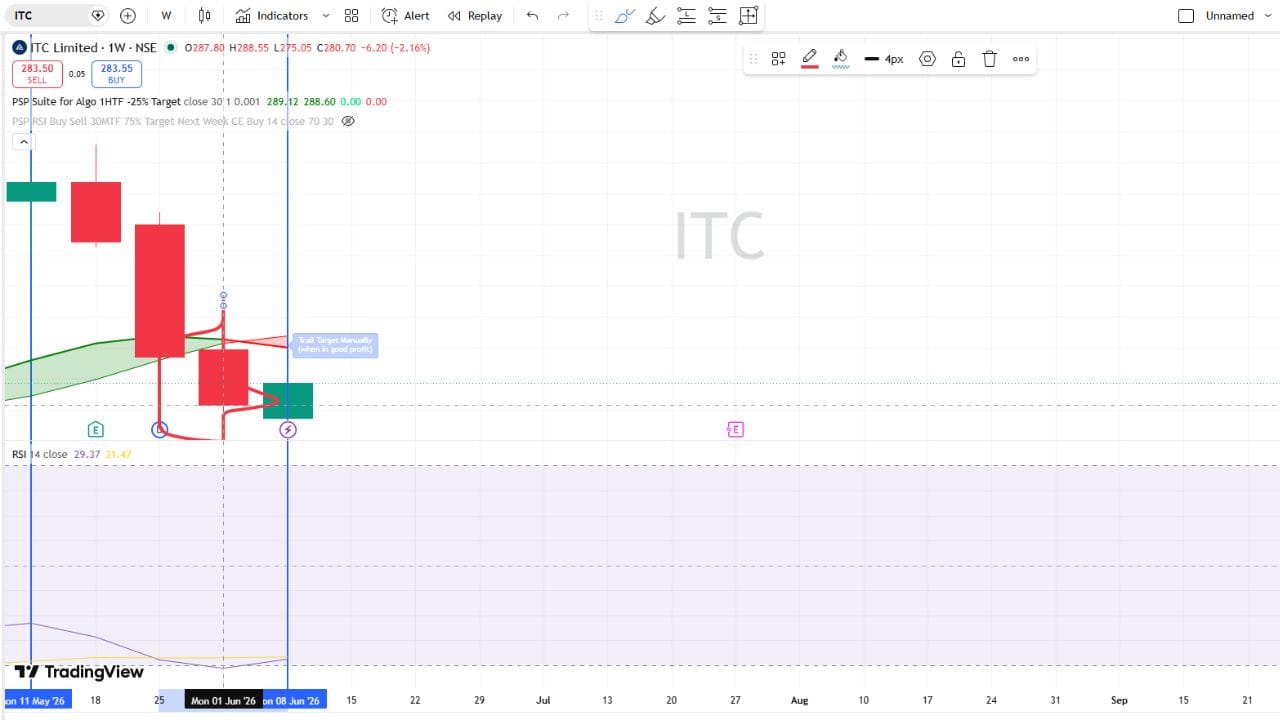
Task: Show the hidden PSP RSI indicator eye icon
Action: point(348,121)
